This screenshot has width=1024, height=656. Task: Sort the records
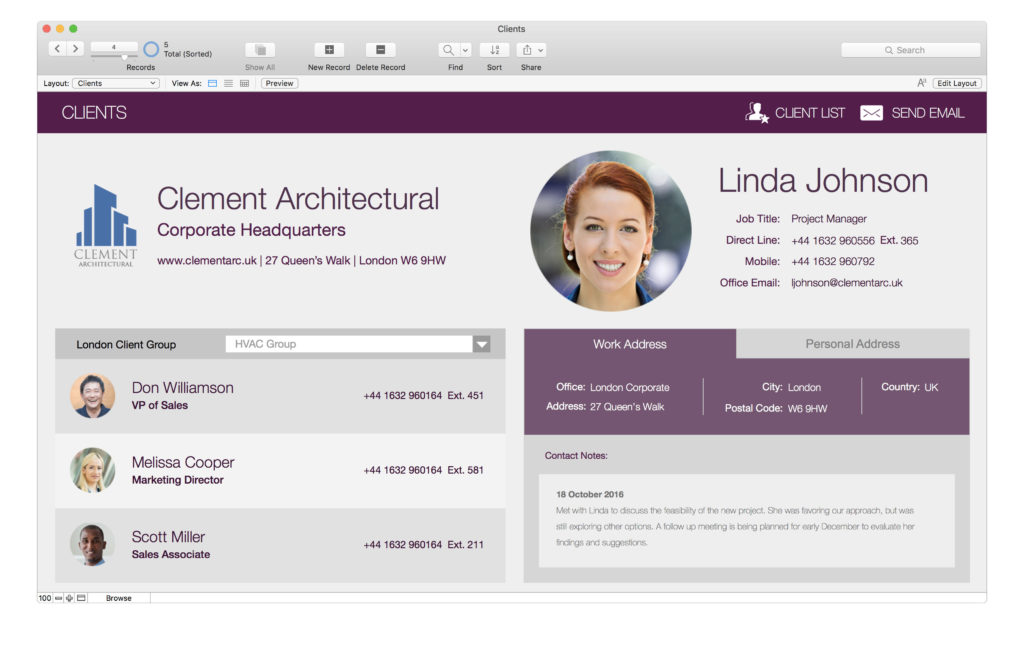coord(493,49)
